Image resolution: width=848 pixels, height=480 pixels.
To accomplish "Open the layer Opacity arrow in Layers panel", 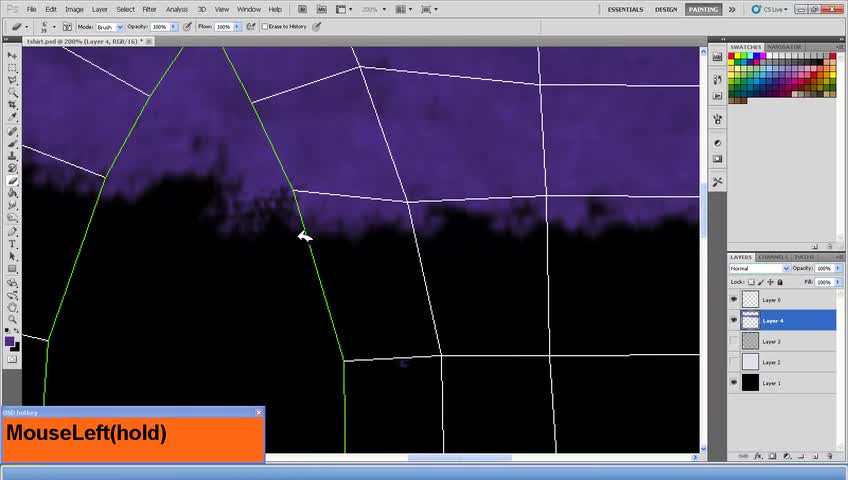I will pos(838,268).
